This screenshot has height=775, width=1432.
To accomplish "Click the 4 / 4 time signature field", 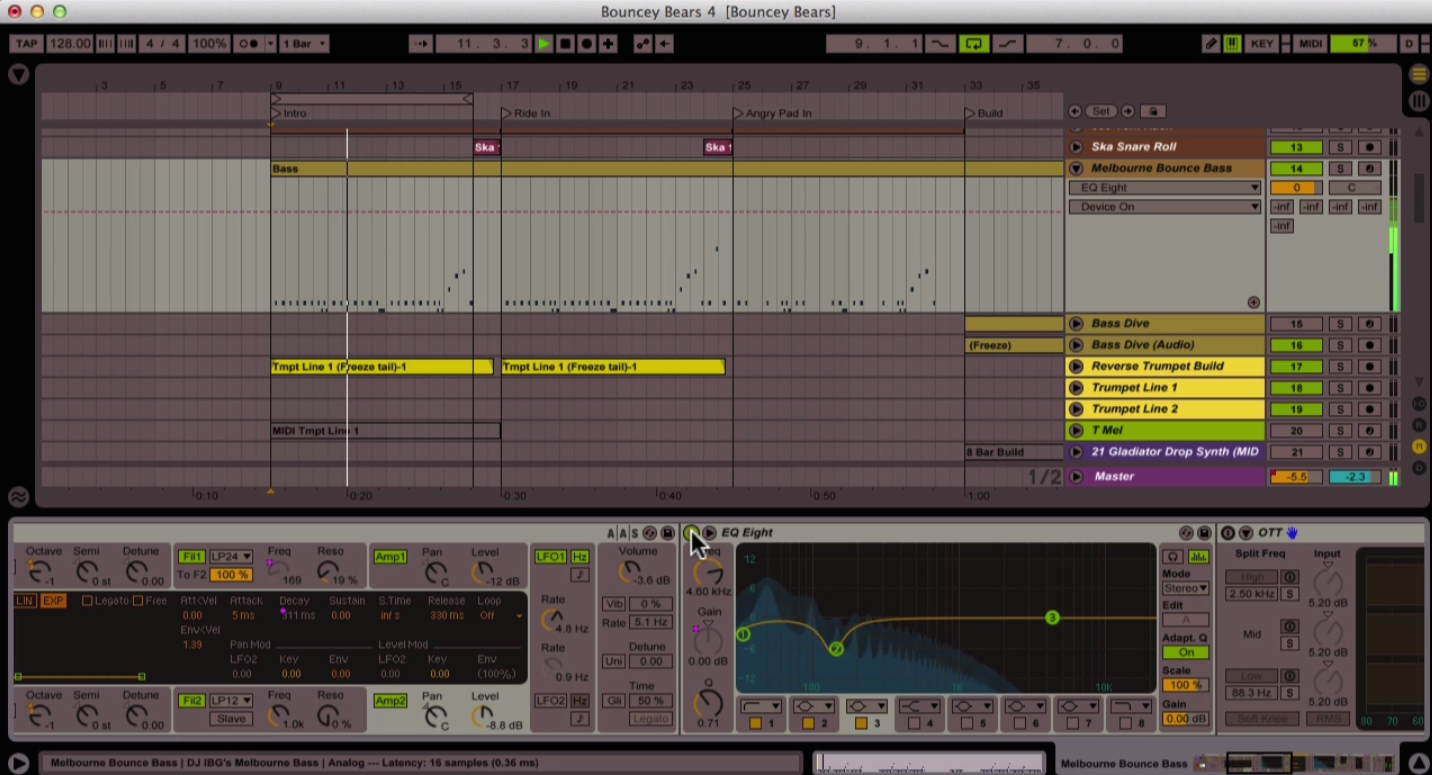I will tap(162, 44).
